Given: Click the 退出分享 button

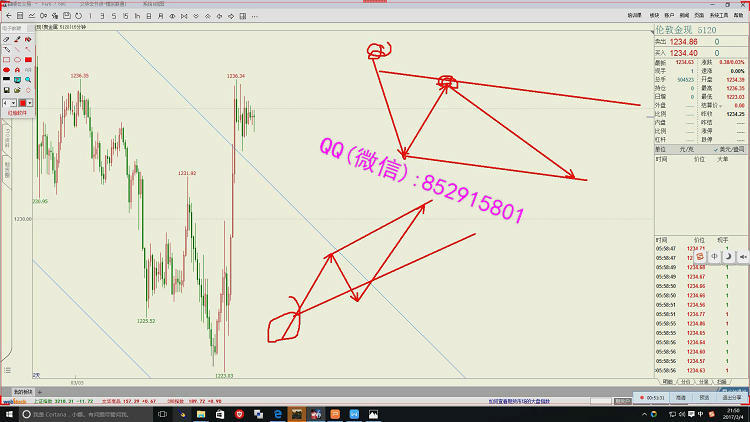Looking at the screenshot, I should point(731,398).
